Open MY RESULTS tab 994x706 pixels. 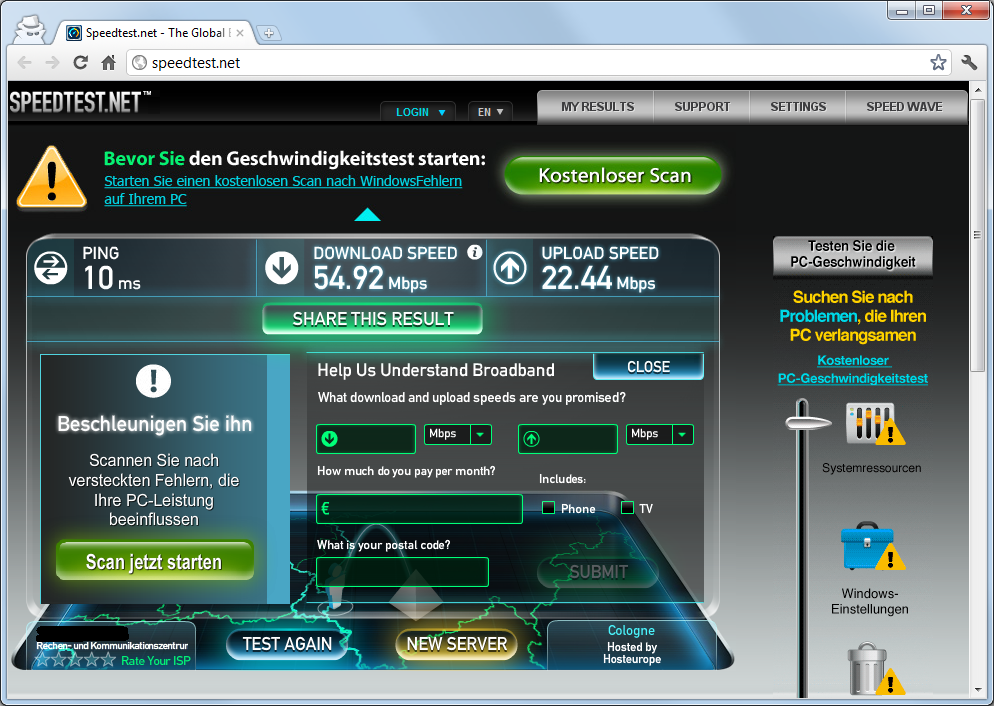597,106
